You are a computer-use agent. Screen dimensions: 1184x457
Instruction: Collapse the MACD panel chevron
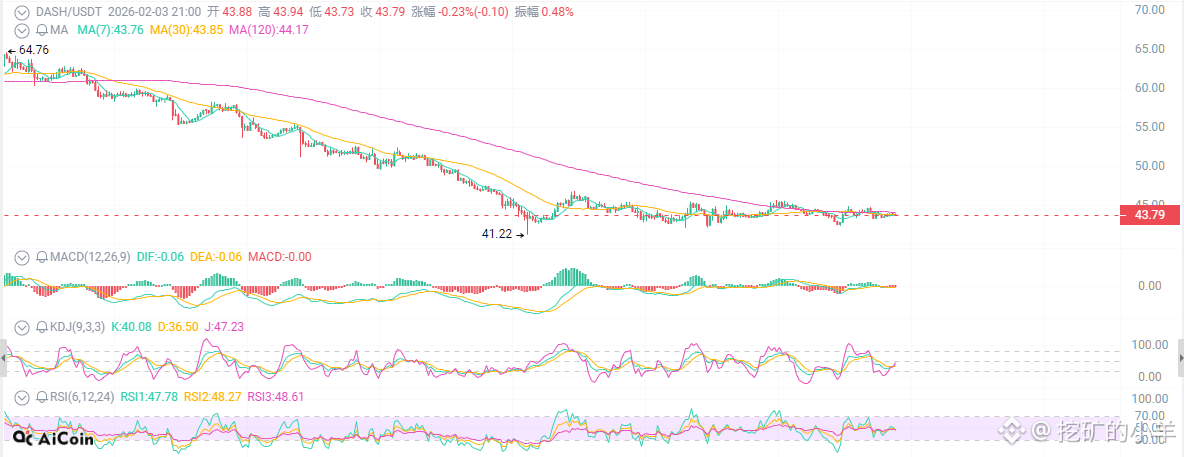22,257
